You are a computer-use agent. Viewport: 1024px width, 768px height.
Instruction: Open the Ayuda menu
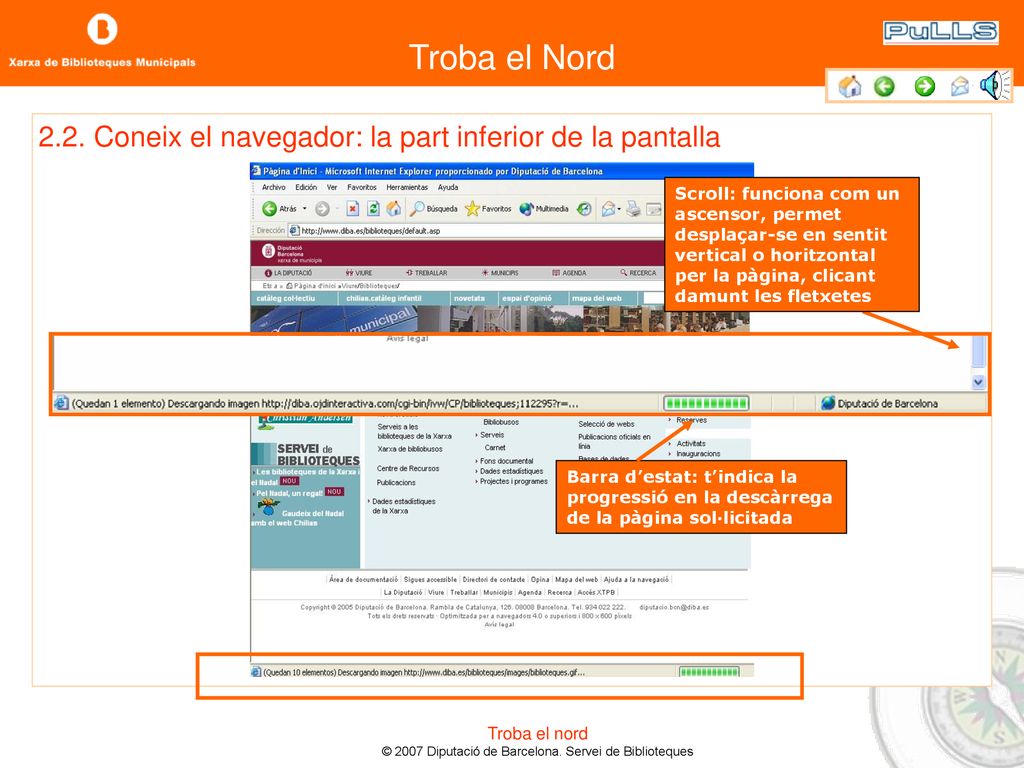tap(448, 187)
